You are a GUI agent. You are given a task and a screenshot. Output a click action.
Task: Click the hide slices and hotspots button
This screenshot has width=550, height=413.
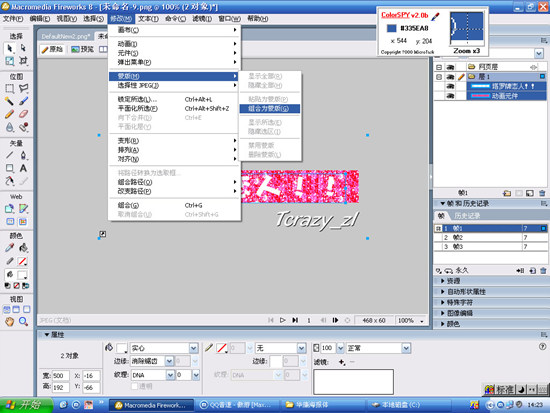[x=10, y=222]
